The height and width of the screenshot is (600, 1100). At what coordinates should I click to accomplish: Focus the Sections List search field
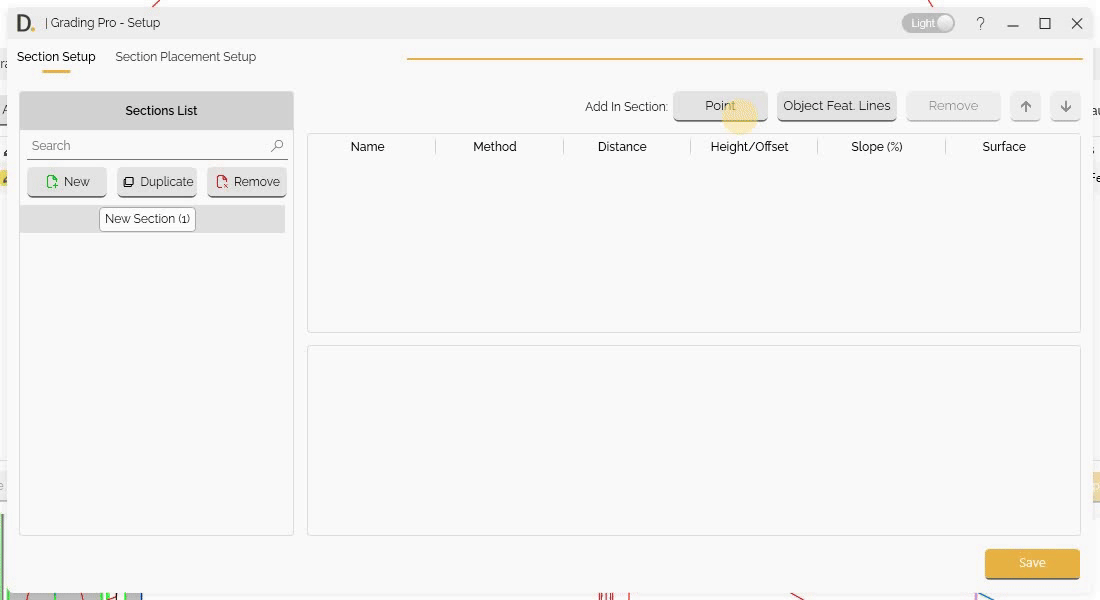(148, 146)
